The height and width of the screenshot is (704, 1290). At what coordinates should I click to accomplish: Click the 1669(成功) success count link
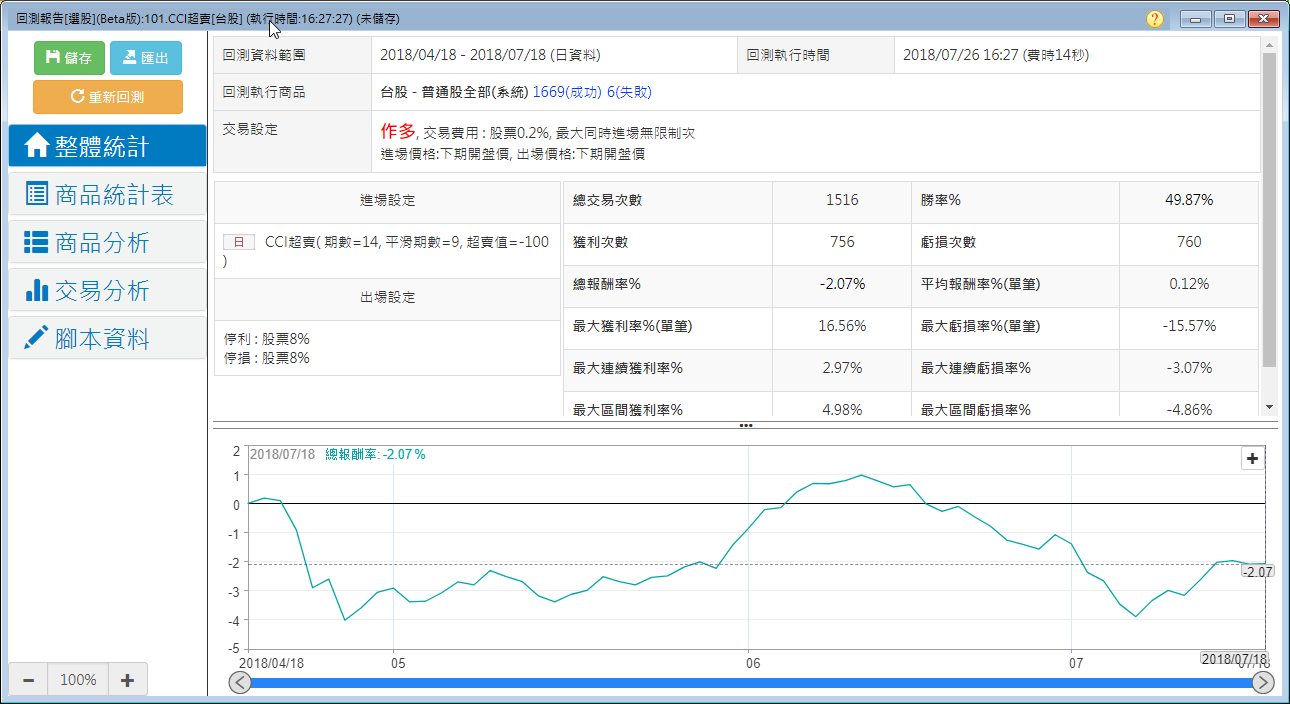tap(567, 92)
